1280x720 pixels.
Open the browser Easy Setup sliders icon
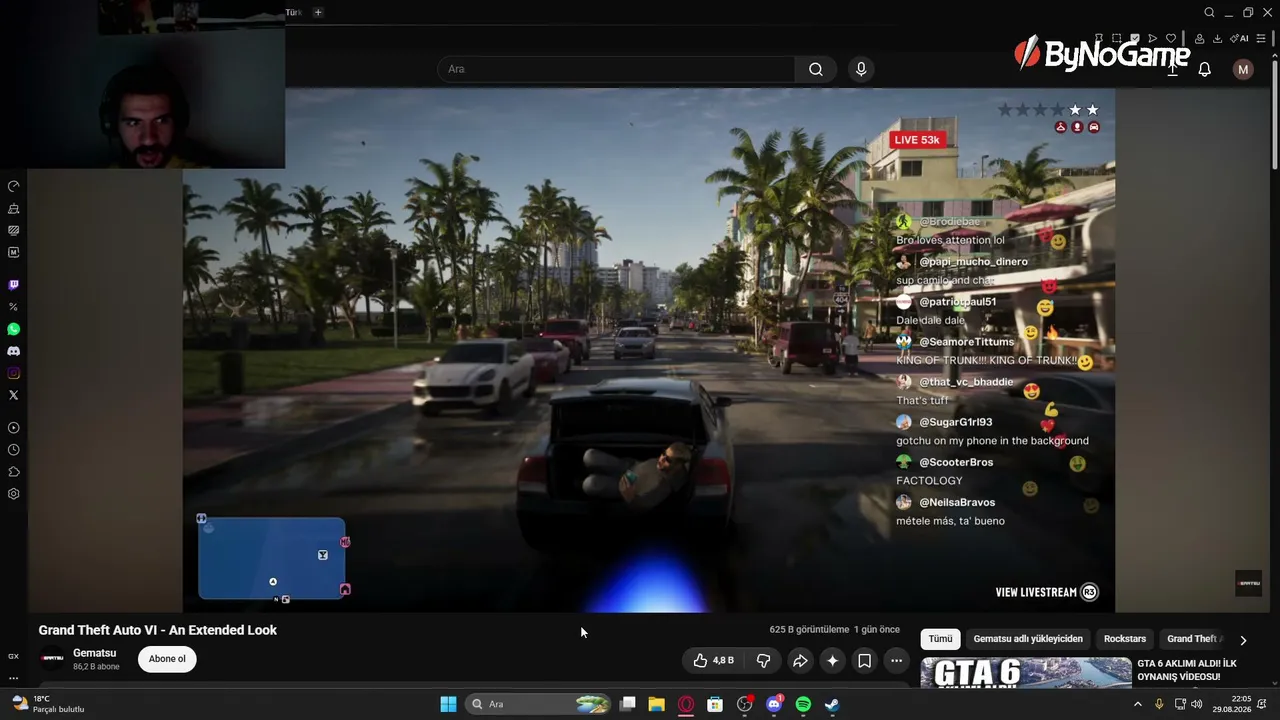coord(1261,39)
